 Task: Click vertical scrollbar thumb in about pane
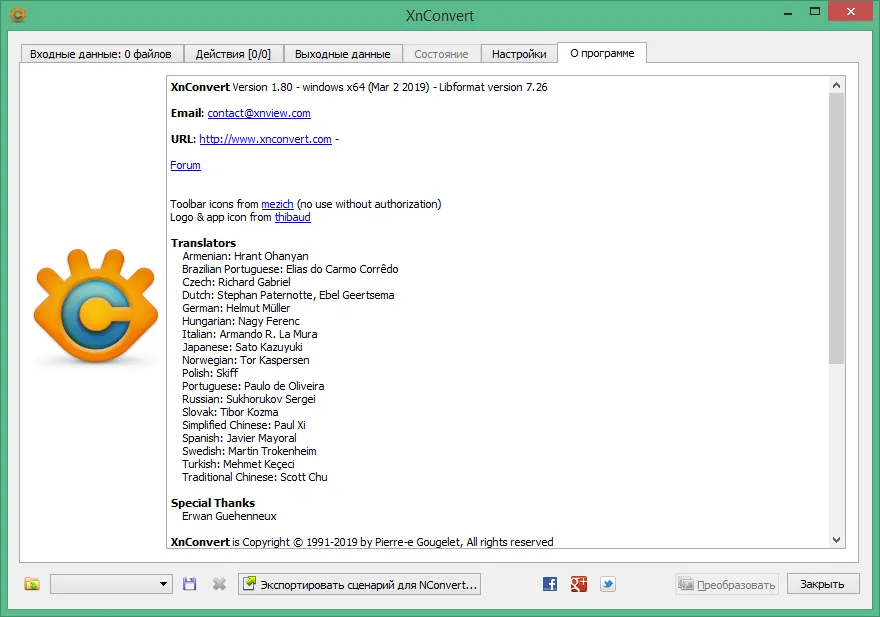(x=836, y=228)
